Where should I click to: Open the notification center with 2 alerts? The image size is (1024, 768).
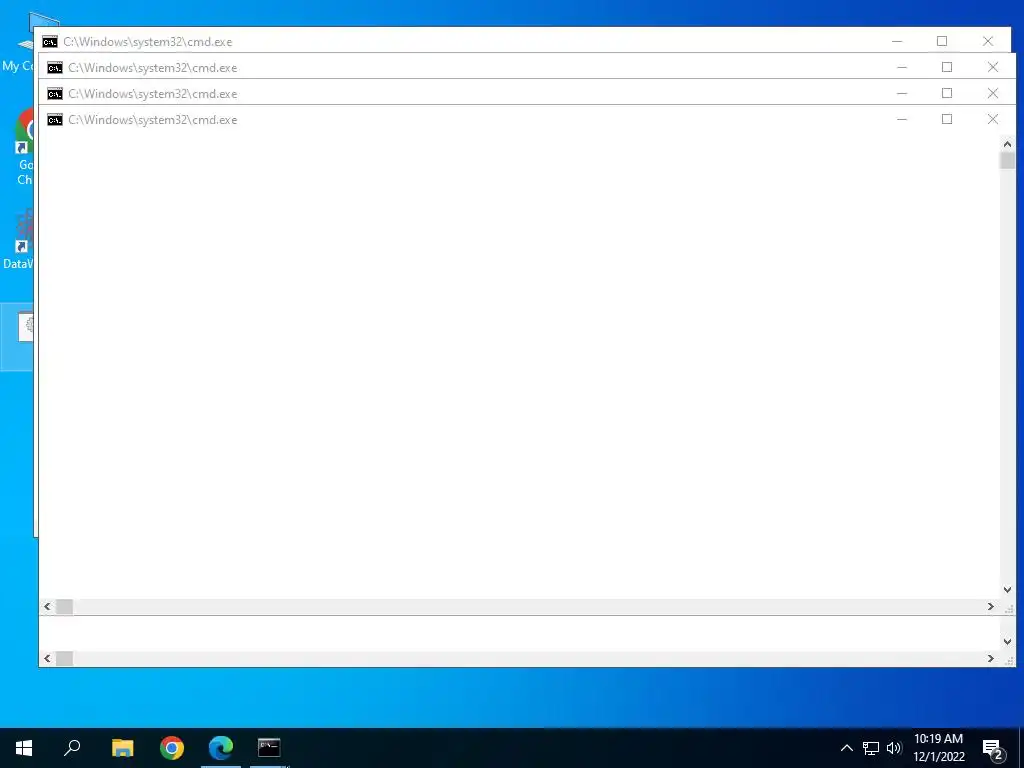993,749
